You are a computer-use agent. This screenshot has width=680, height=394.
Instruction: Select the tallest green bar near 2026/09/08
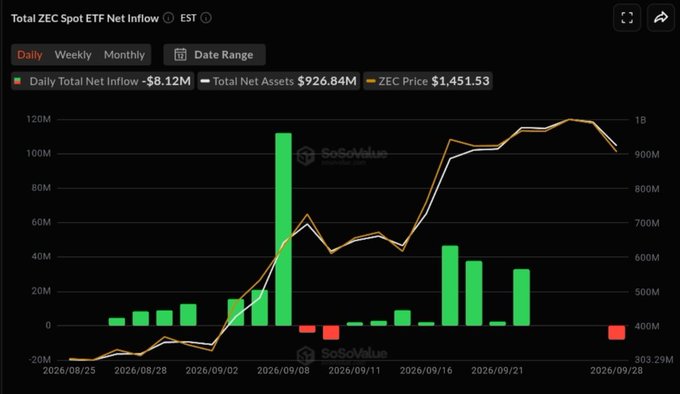coord(283,229)
